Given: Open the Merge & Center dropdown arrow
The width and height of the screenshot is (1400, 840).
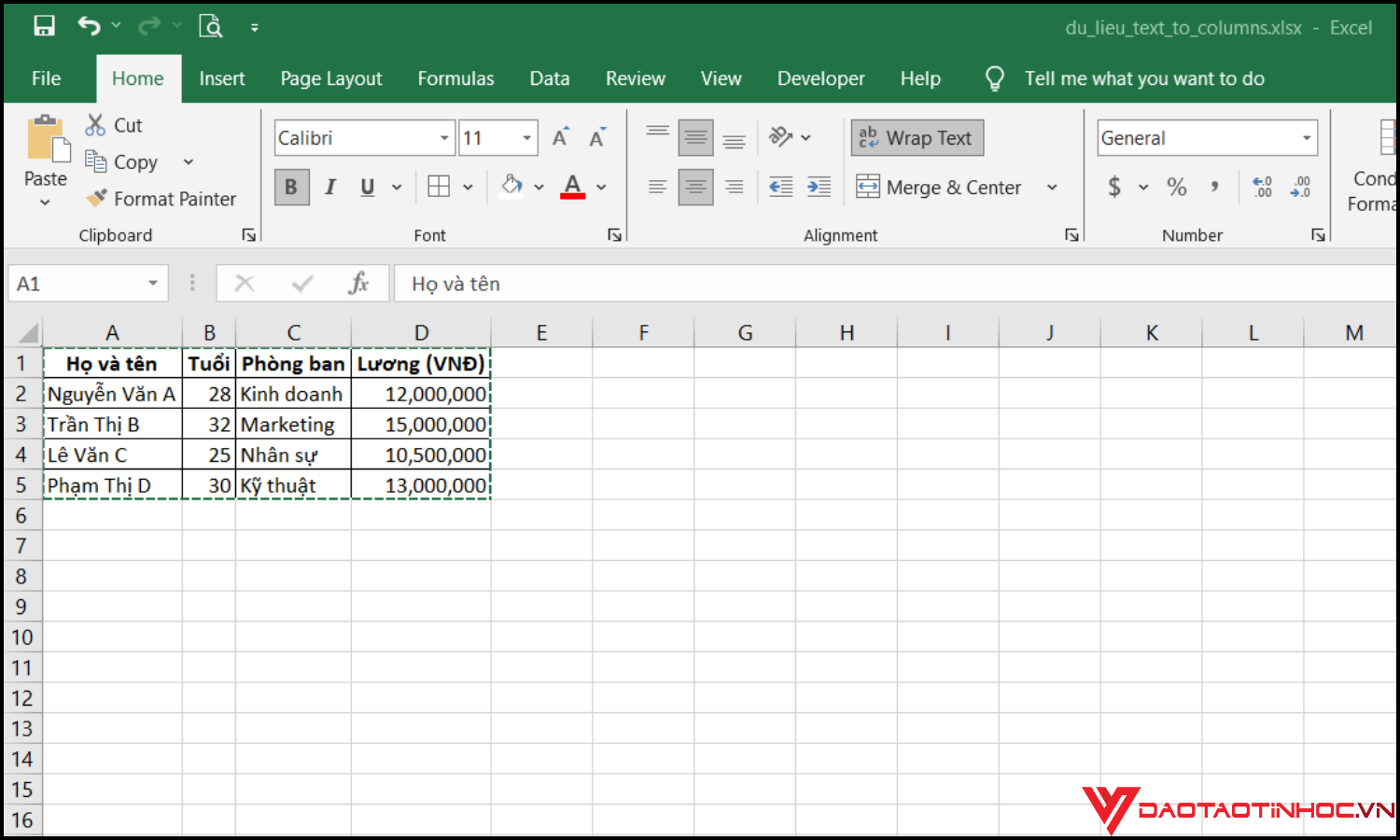Looking at the screenshot, I should (1052, 188).
